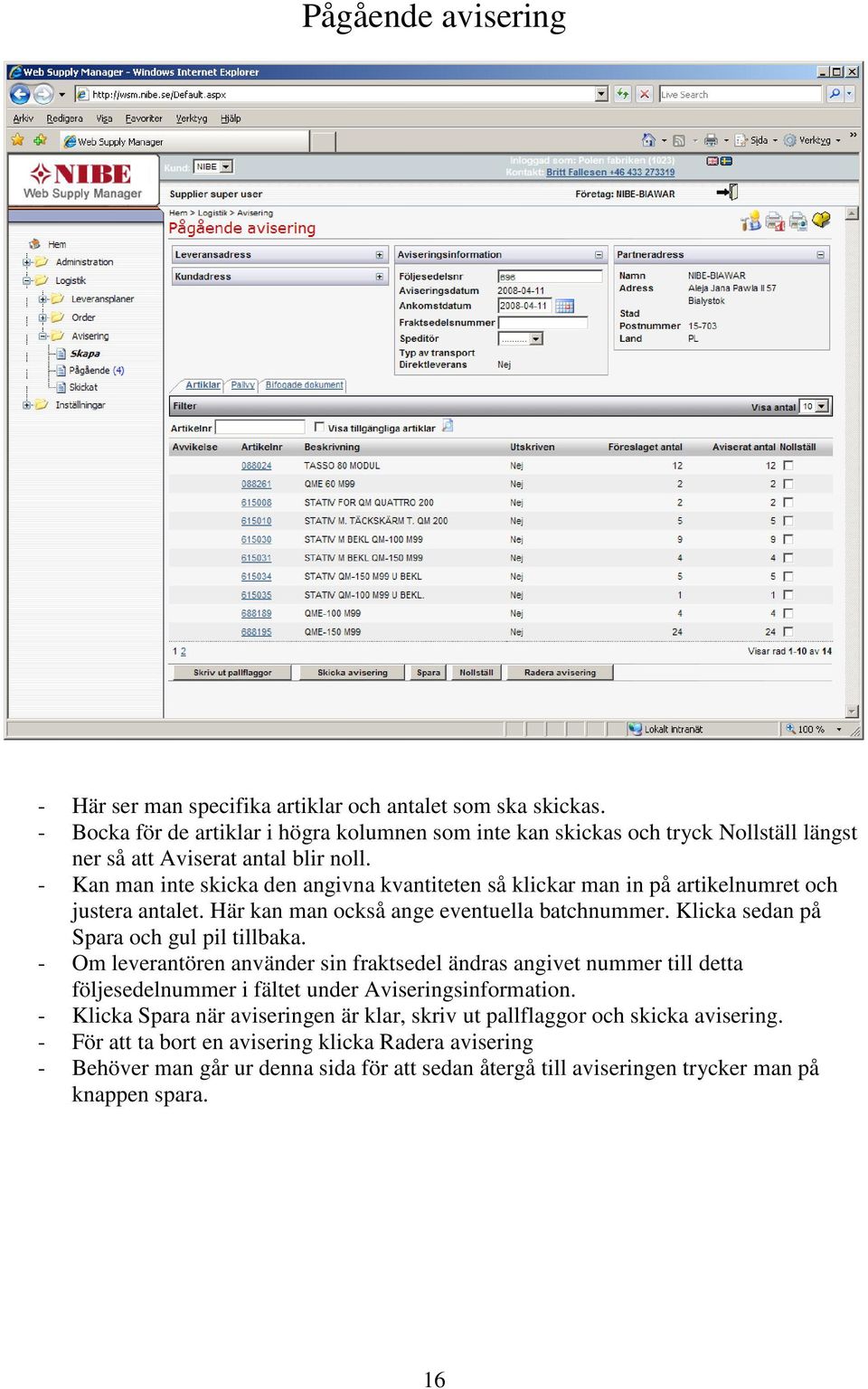Click the first page toolbar icon beside heading
The height and width of the screenshot is (1389, 868).
[750, 221]
